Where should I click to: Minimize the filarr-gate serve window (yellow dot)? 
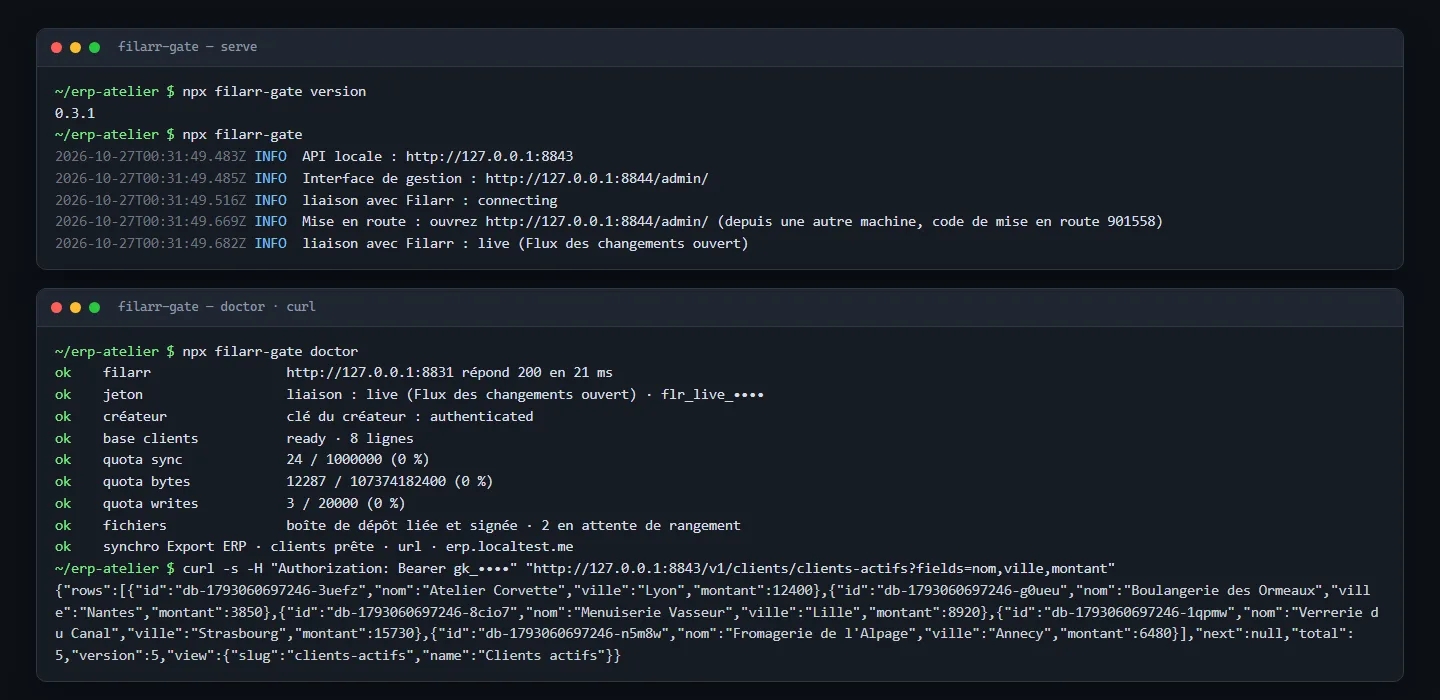point(75,47)
